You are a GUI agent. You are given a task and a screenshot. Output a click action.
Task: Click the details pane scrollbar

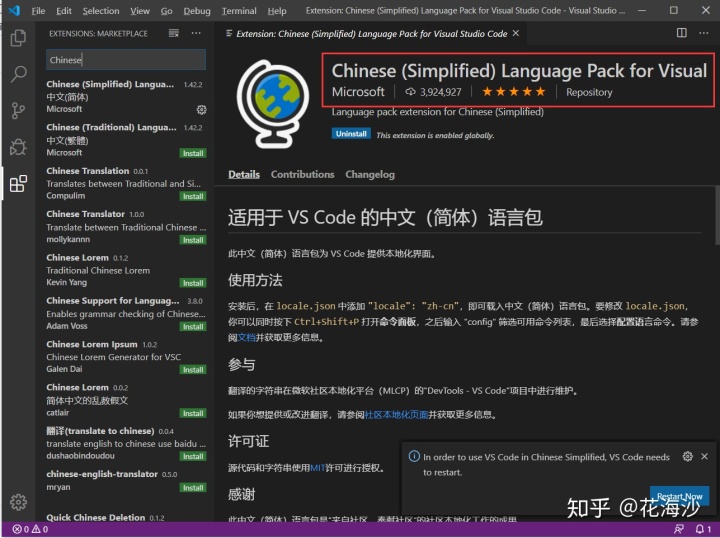click(717, 216)
